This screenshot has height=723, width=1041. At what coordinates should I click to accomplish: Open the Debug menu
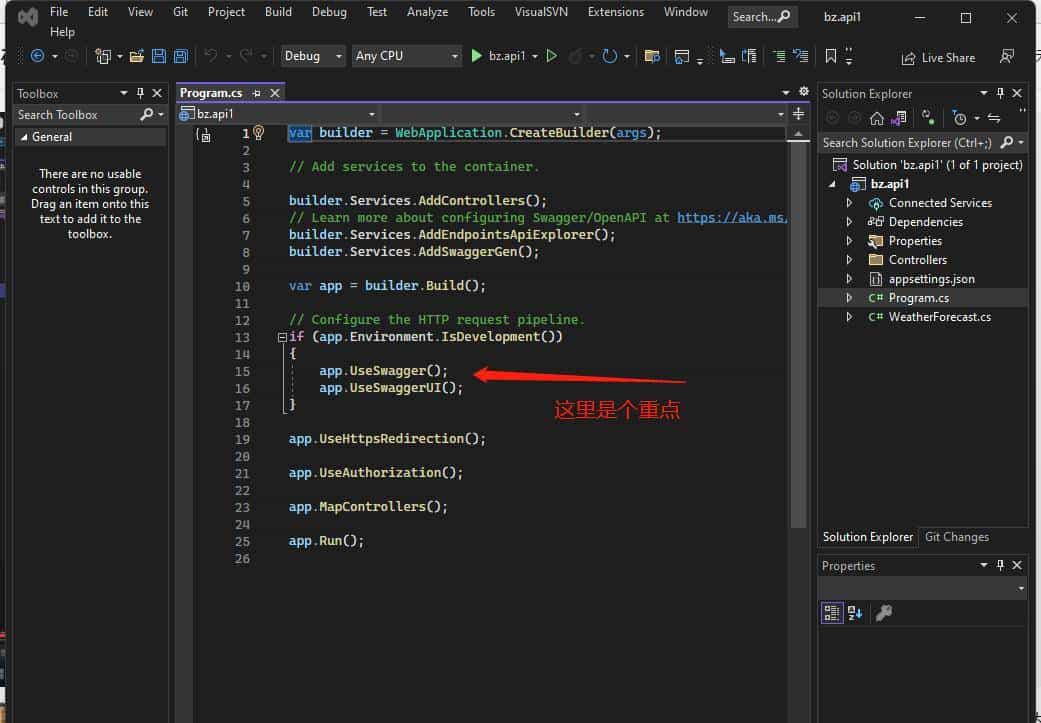(329, 12)
